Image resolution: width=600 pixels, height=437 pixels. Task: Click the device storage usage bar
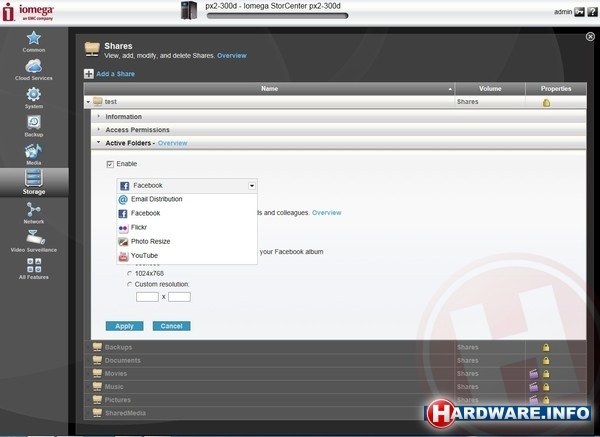click(x=277, y=16)
